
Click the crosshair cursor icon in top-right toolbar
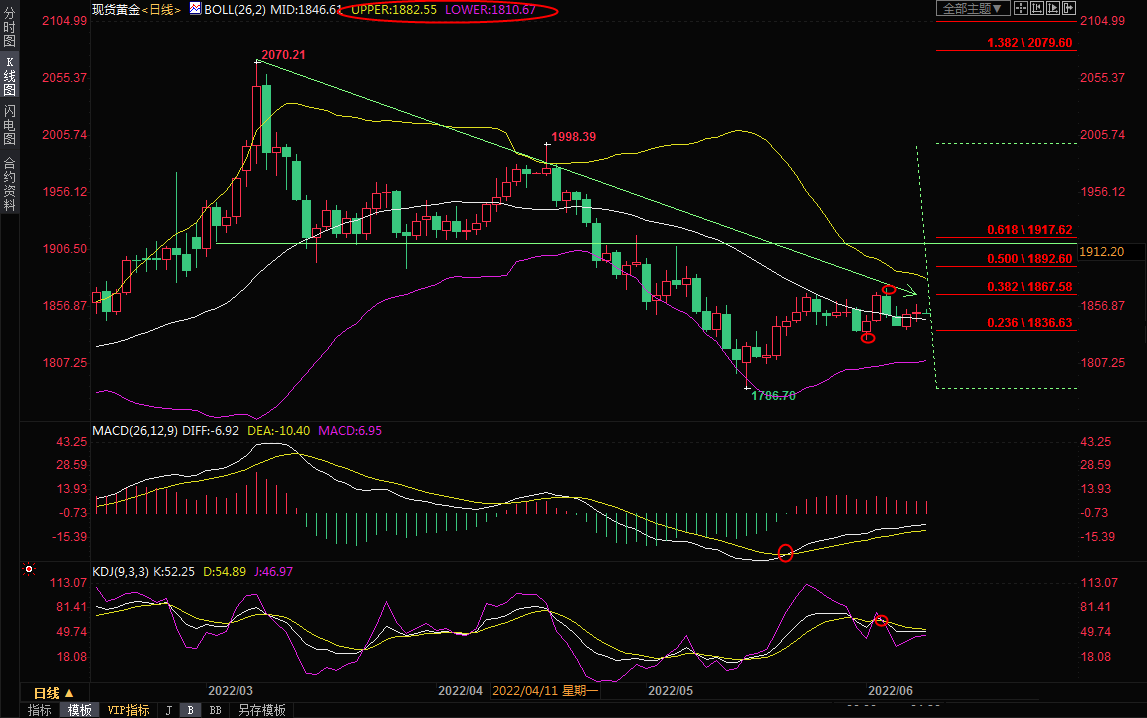(x=1022, y=8)
